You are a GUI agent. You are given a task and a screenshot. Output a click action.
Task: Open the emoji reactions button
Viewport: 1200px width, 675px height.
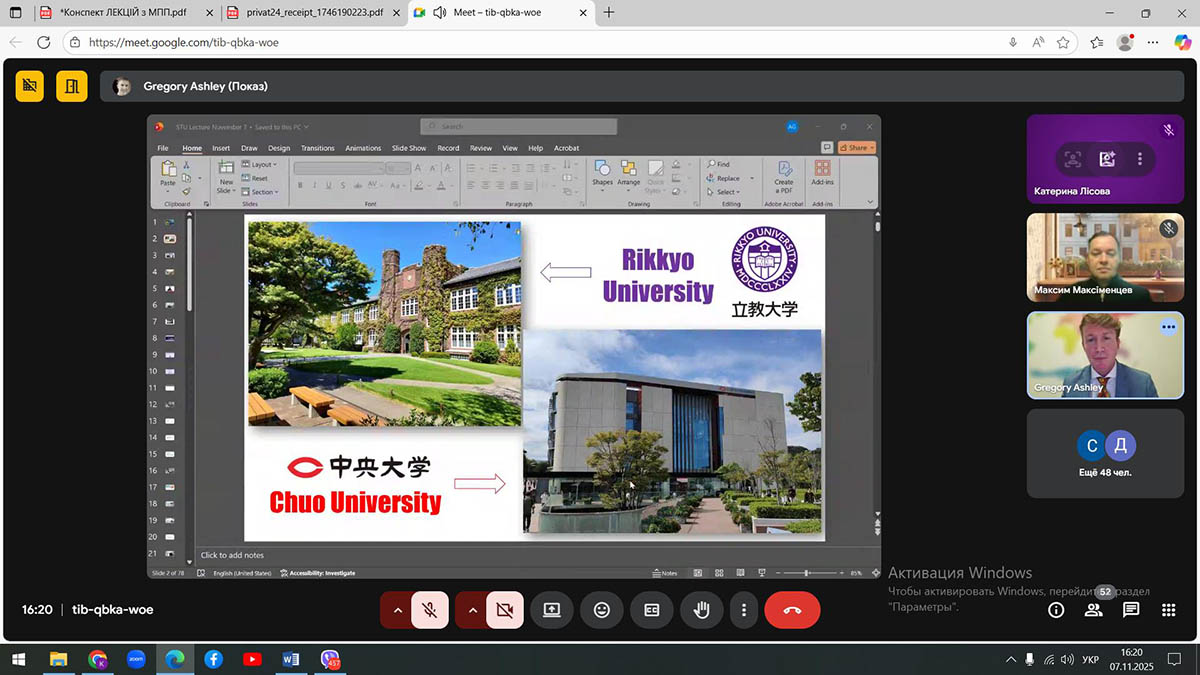(601, 610)
